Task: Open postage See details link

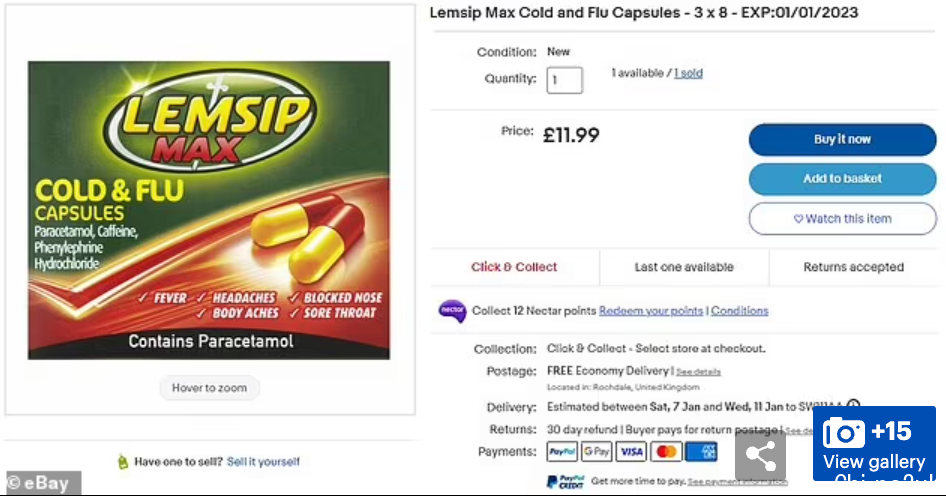Action: pyautogui.click(x=698, y=372)
